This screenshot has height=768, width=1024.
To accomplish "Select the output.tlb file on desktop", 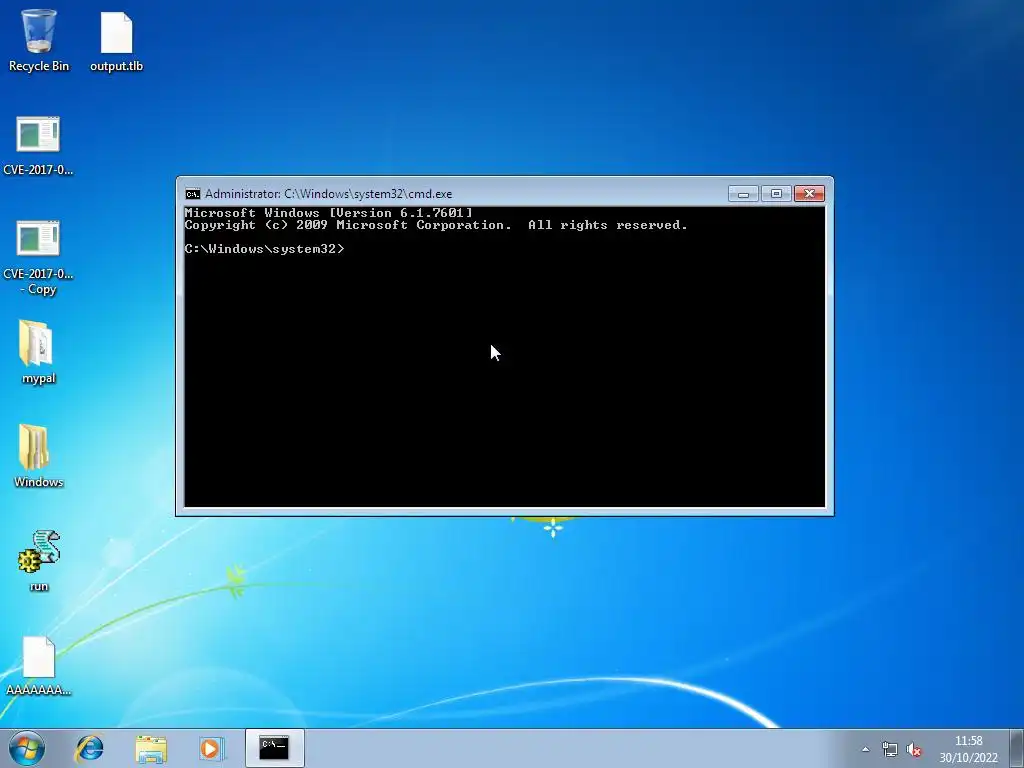I will (116, 40).
